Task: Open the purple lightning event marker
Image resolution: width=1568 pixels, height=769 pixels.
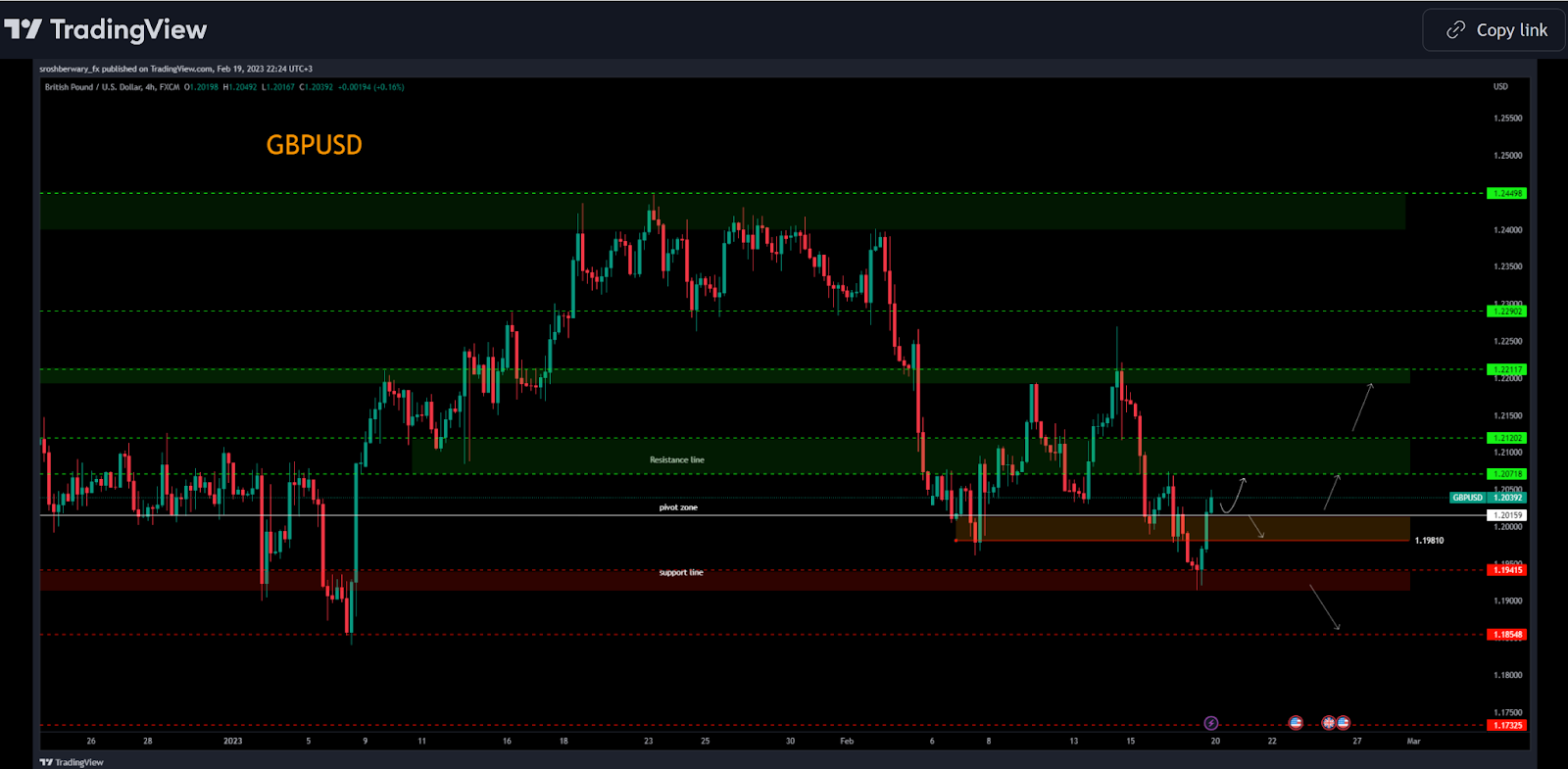Action: (x=1211, y=723)
